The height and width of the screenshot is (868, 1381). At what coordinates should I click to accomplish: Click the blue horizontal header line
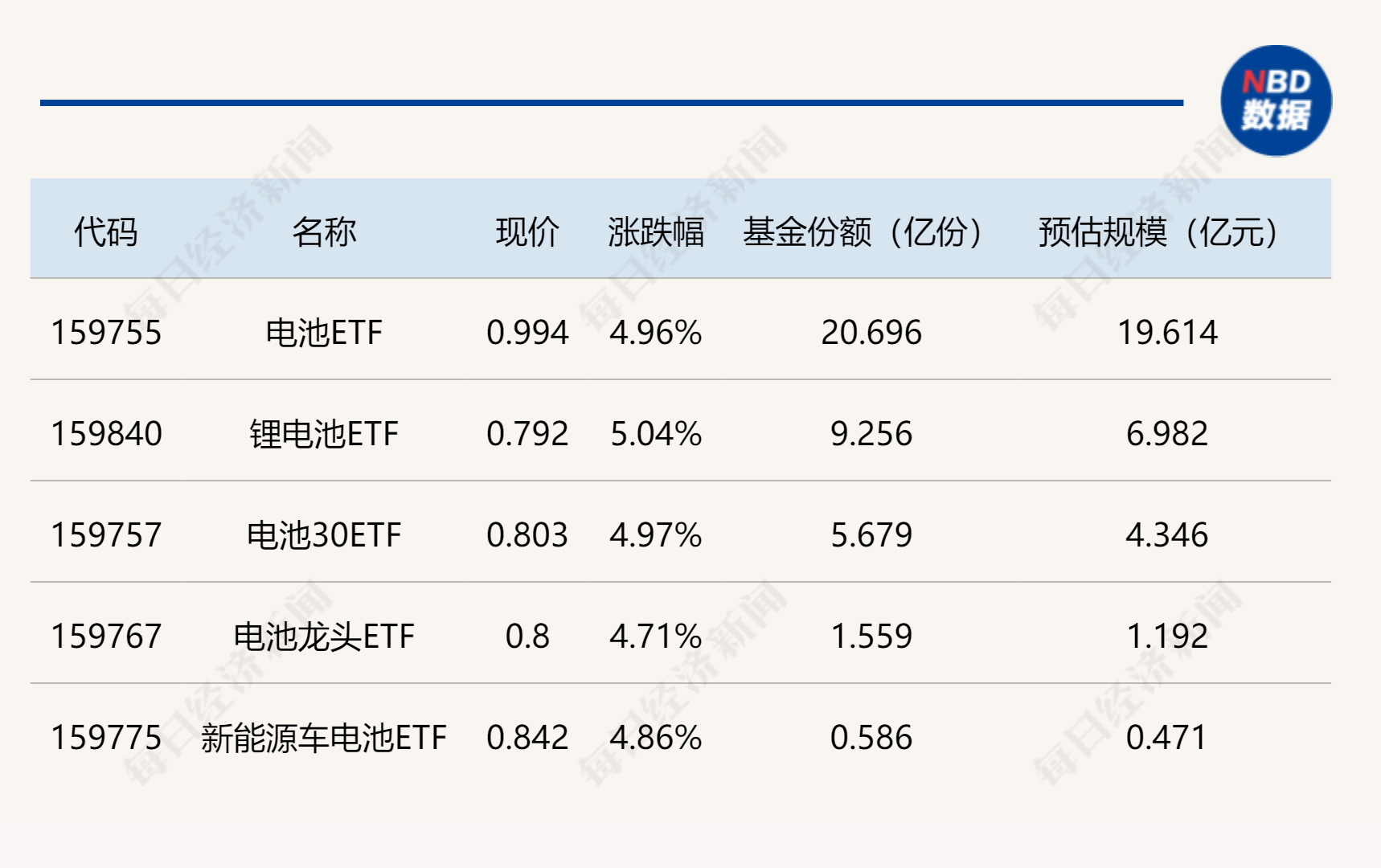click(612, 103)
